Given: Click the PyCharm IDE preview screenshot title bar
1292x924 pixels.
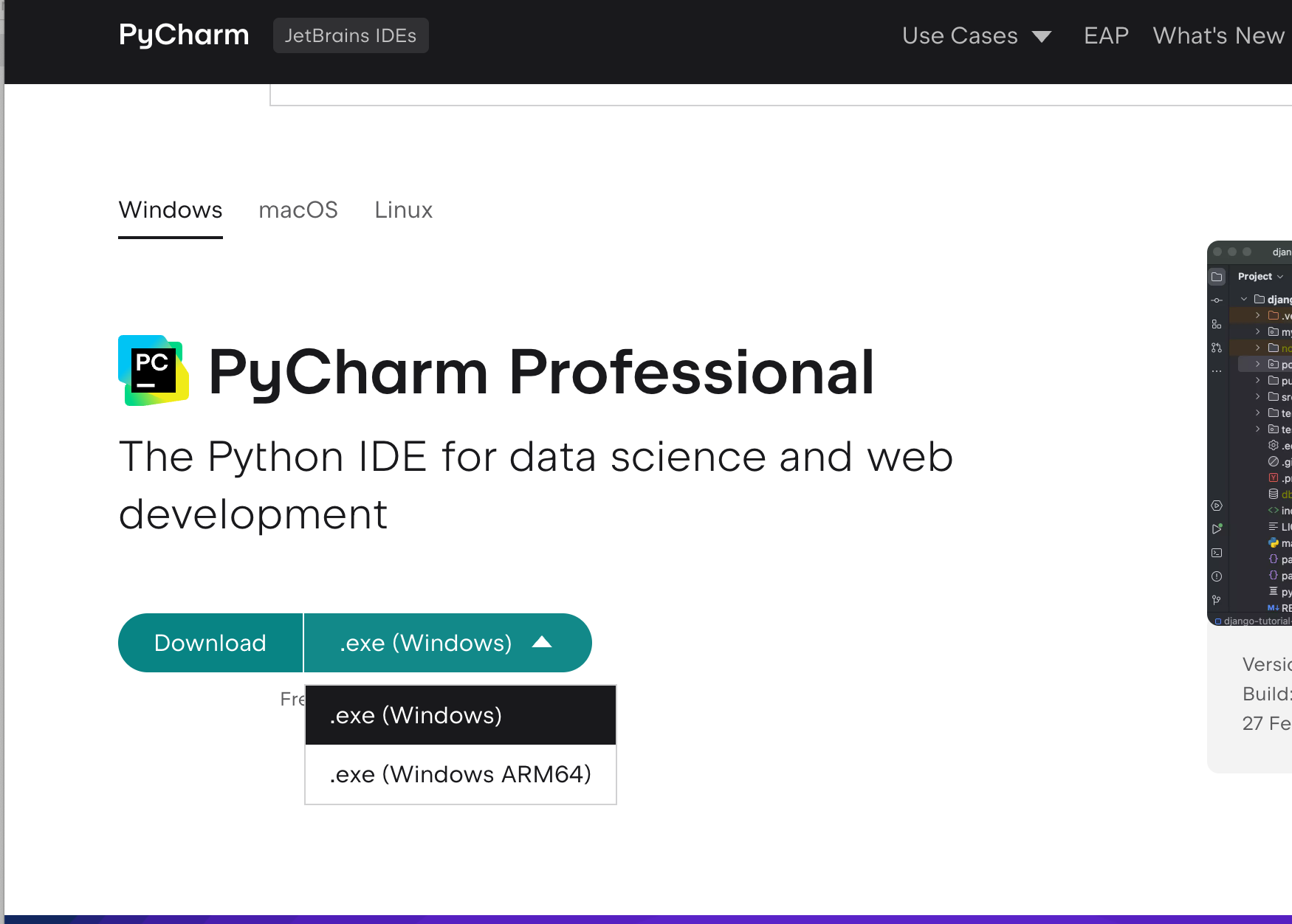Looking at the screenshot, I should click(x=1250, y=252).
